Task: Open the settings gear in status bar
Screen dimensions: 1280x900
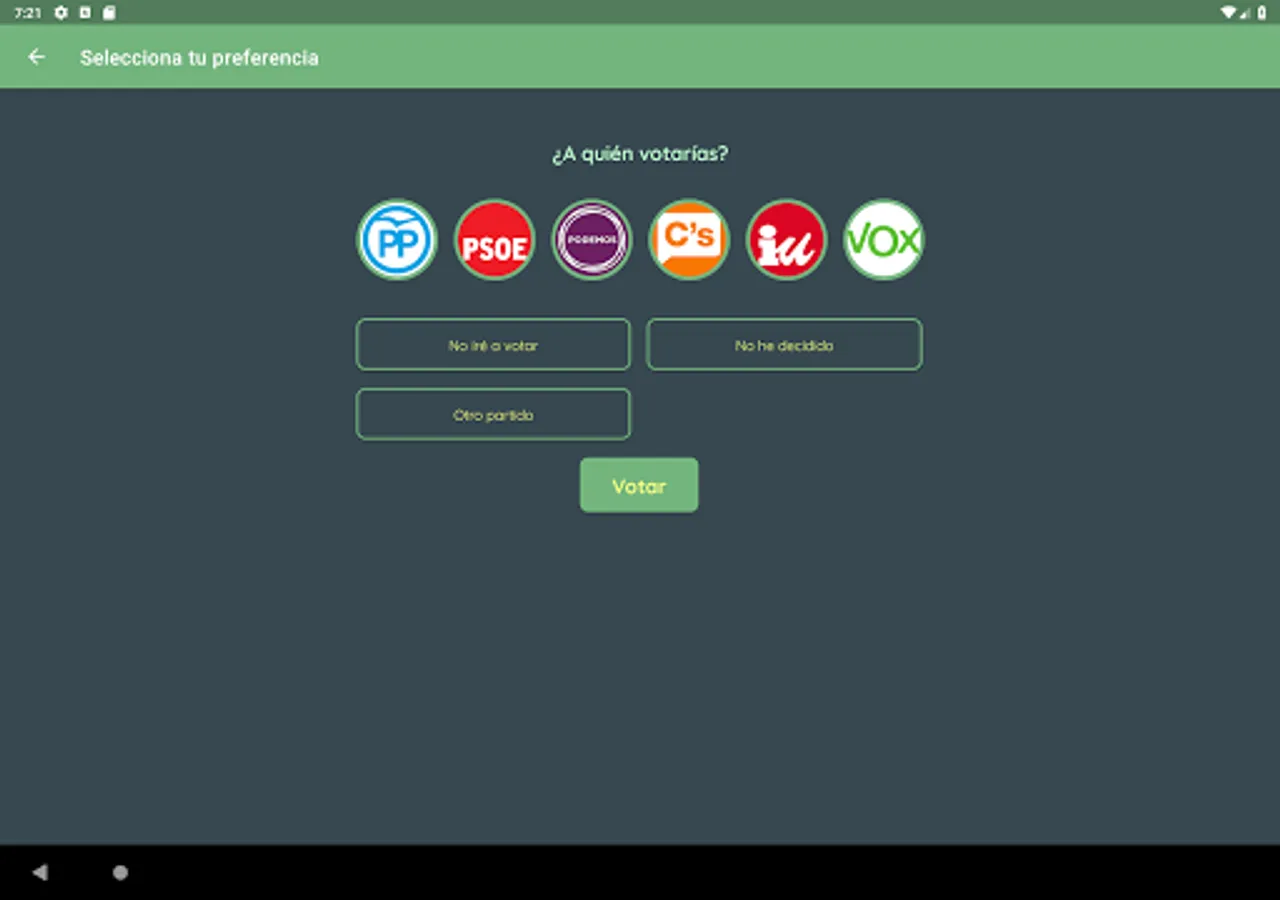Action: [x=61, y=13]
